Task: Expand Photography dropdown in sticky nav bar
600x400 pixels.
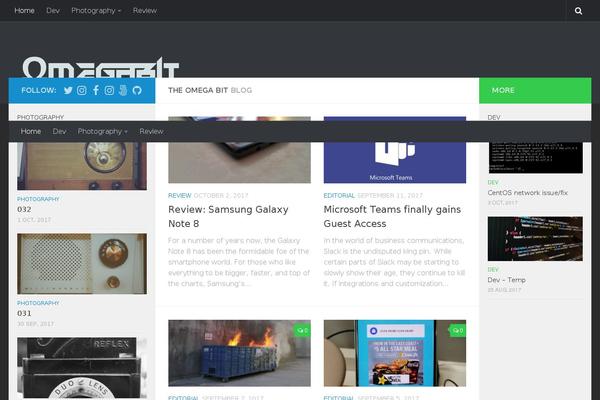Action: click(x=103, y=131)
